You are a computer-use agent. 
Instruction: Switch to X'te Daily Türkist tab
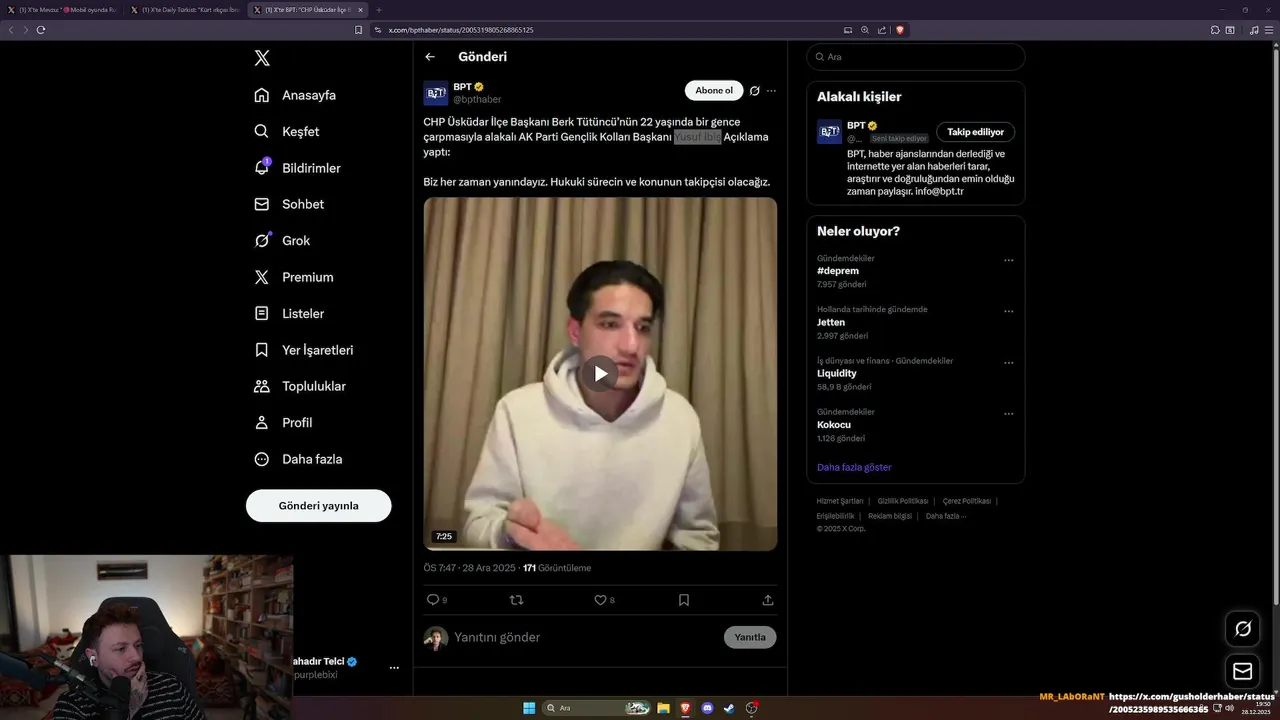pos(185,10)
